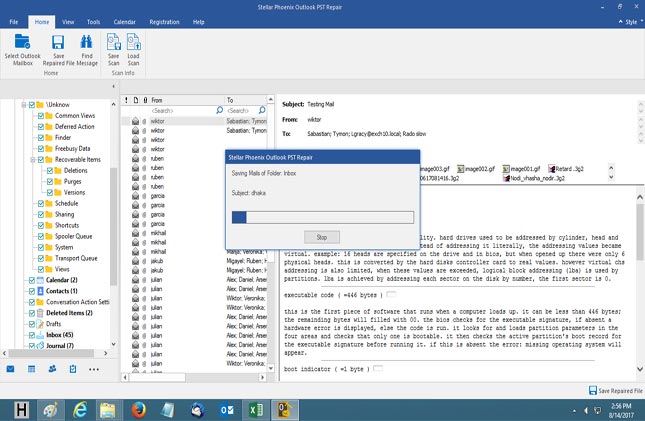This screenshot has width=645, height=421.
Task: Switch to contacts view icon in bottom navigation
Action: (x=52, y=369)
